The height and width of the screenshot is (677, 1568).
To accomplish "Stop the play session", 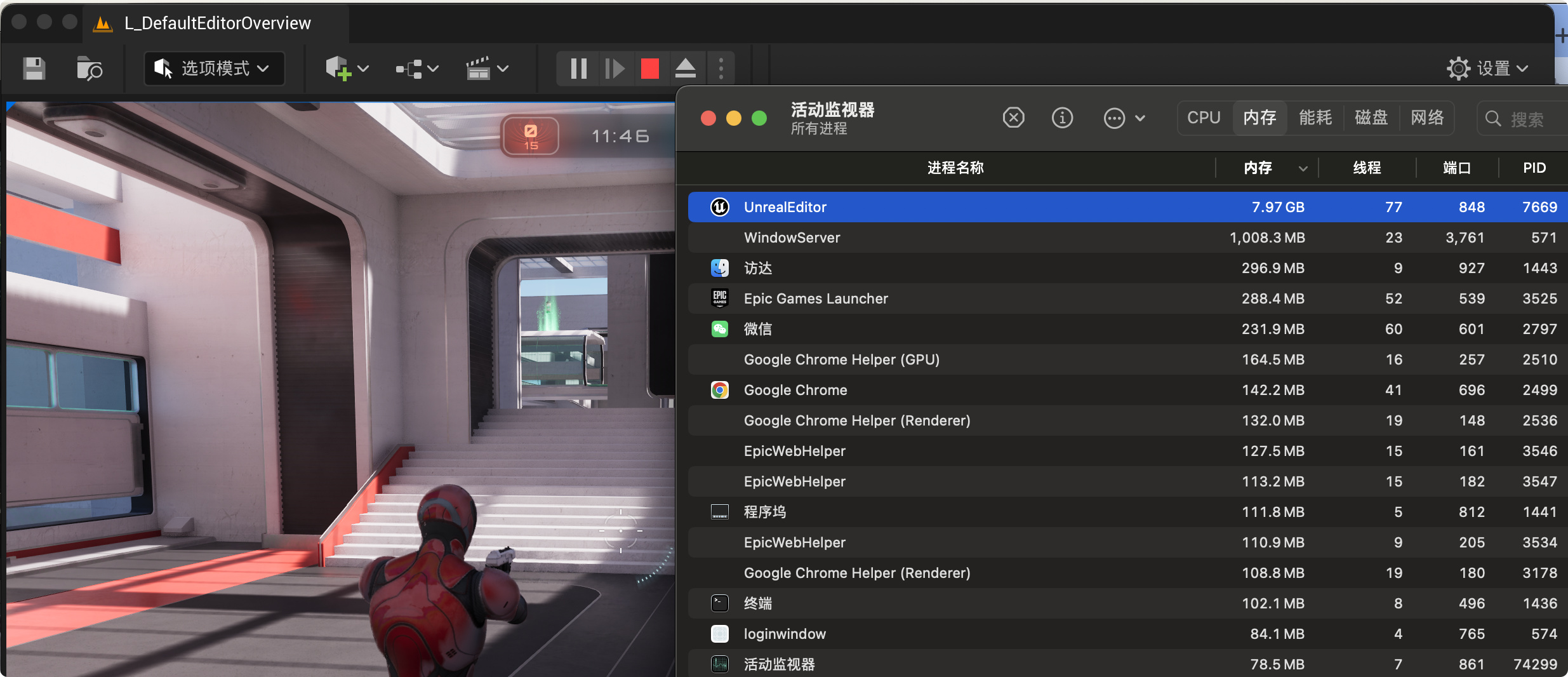I will click(x=650, y=69).
